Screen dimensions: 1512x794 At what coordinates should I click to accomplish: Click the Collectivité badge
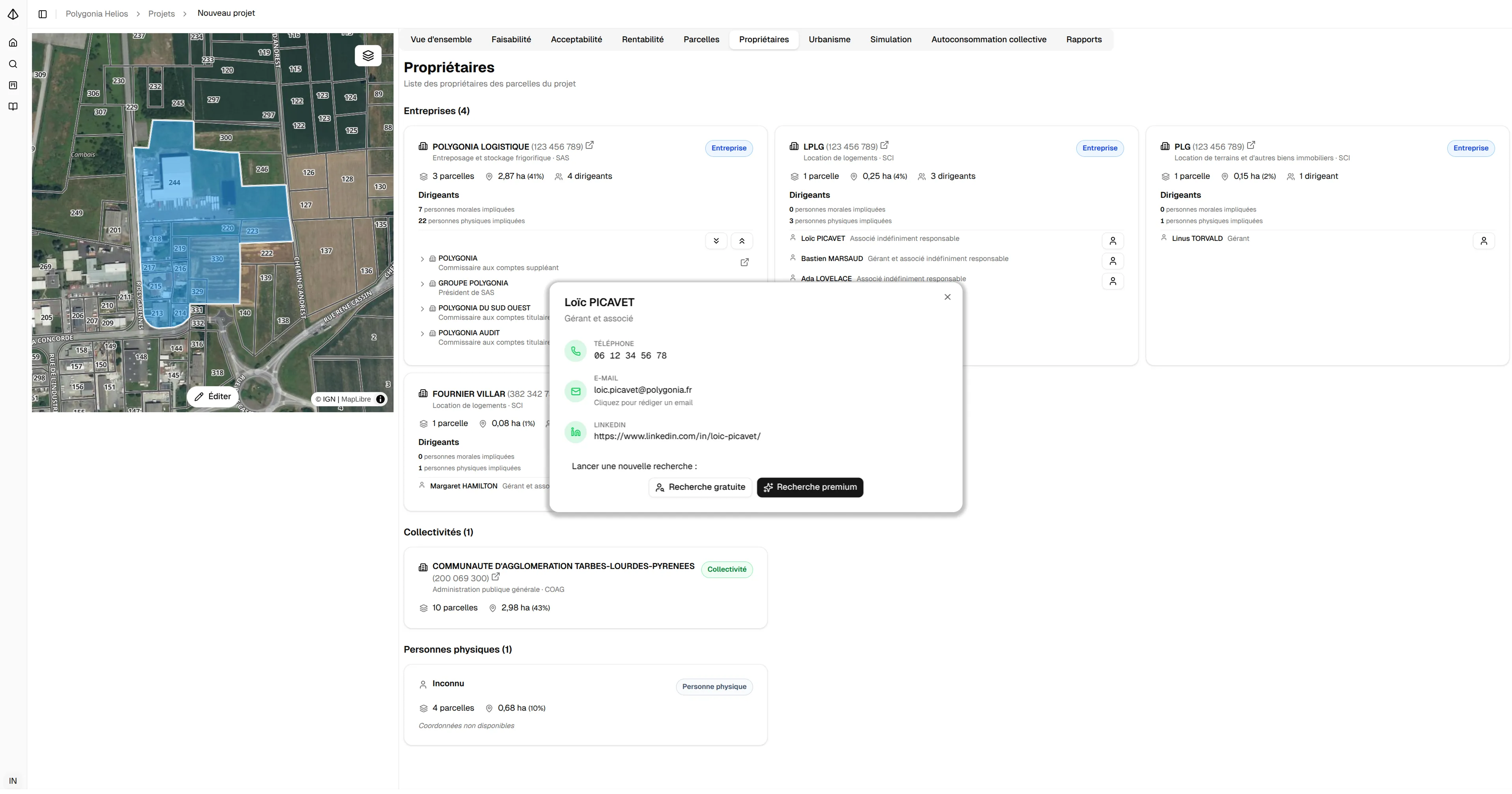tap(727, 570)
